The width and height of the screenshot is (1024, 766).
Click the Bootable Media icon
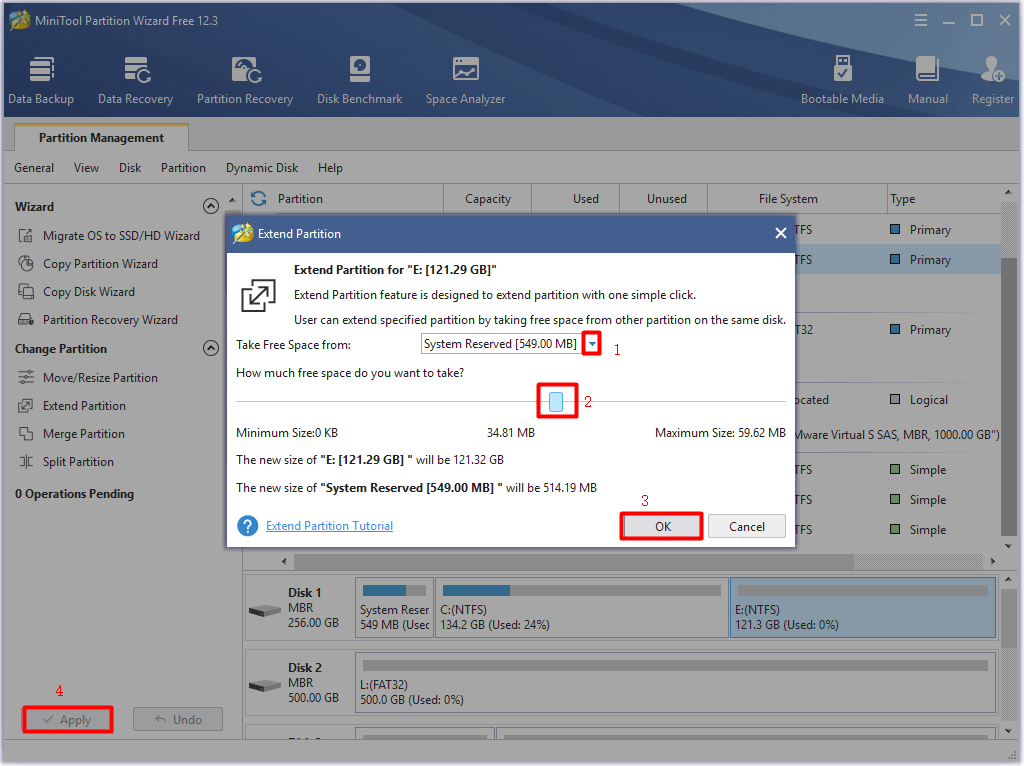coord(842,80)
